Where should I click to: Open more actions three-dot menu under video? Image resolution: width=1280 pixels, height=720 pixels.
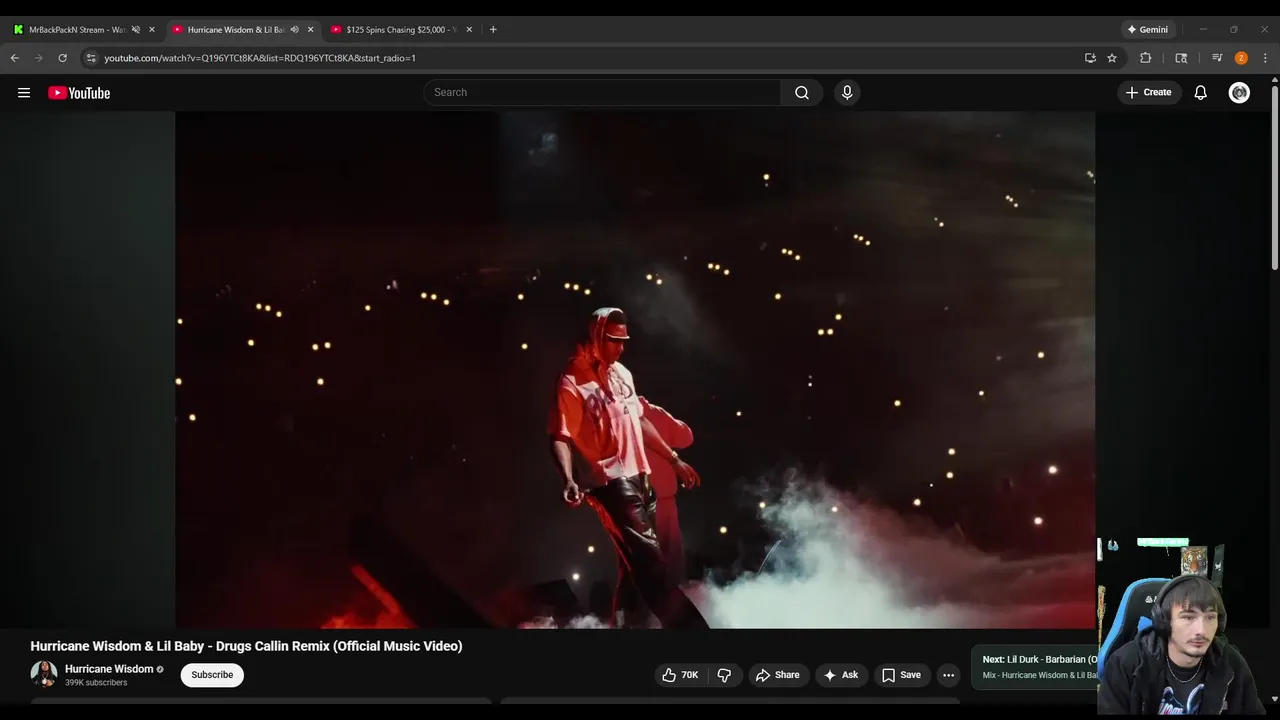948,675
